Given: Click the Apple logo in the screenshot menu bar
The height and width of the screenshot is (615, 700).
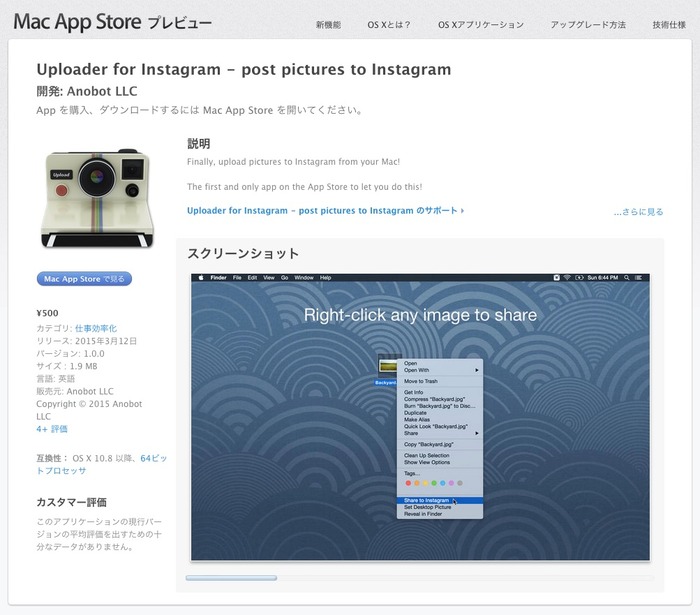Looking at the screenshot, I should 200,278.
